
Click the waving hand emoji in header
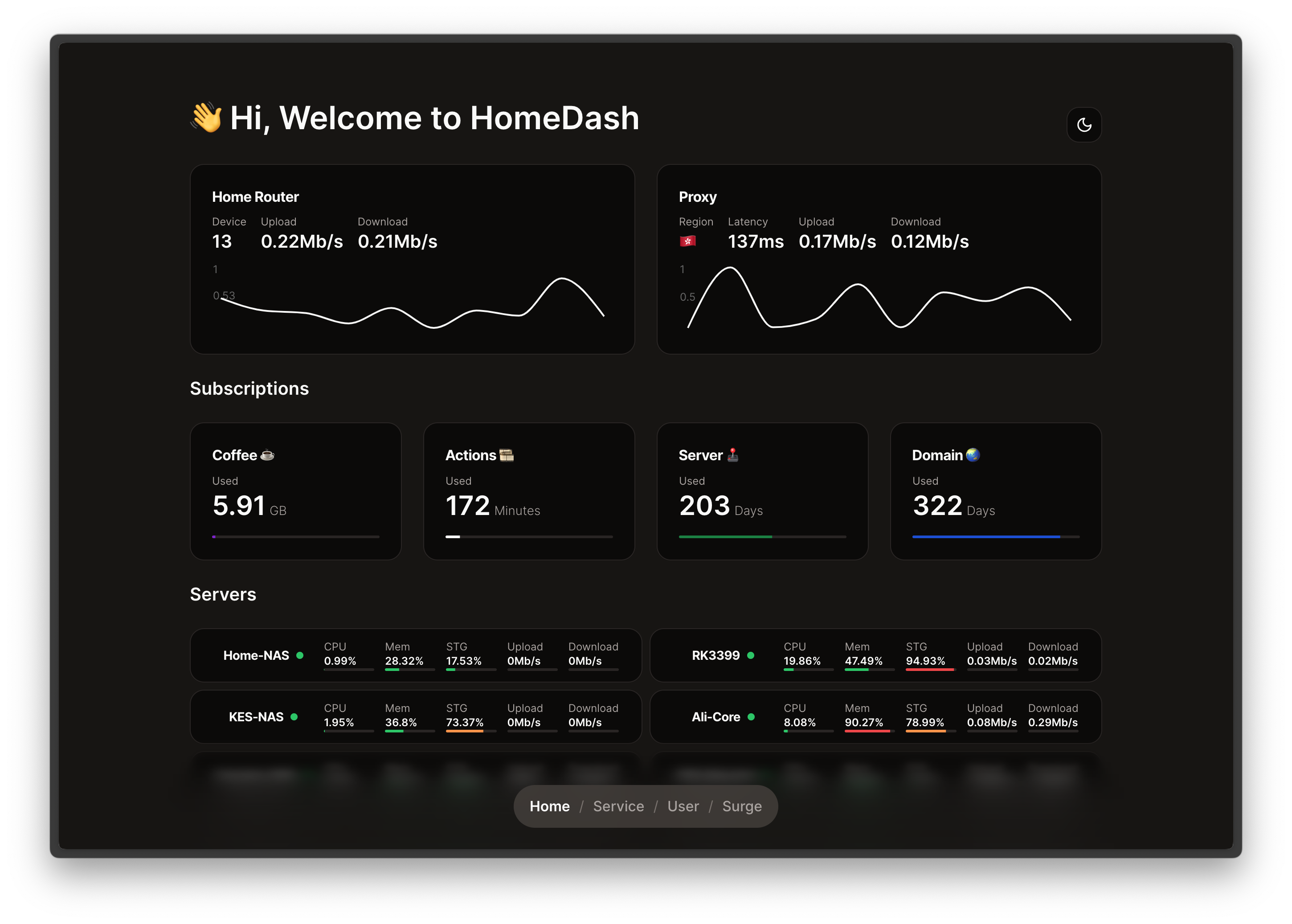tap(207, 118)
